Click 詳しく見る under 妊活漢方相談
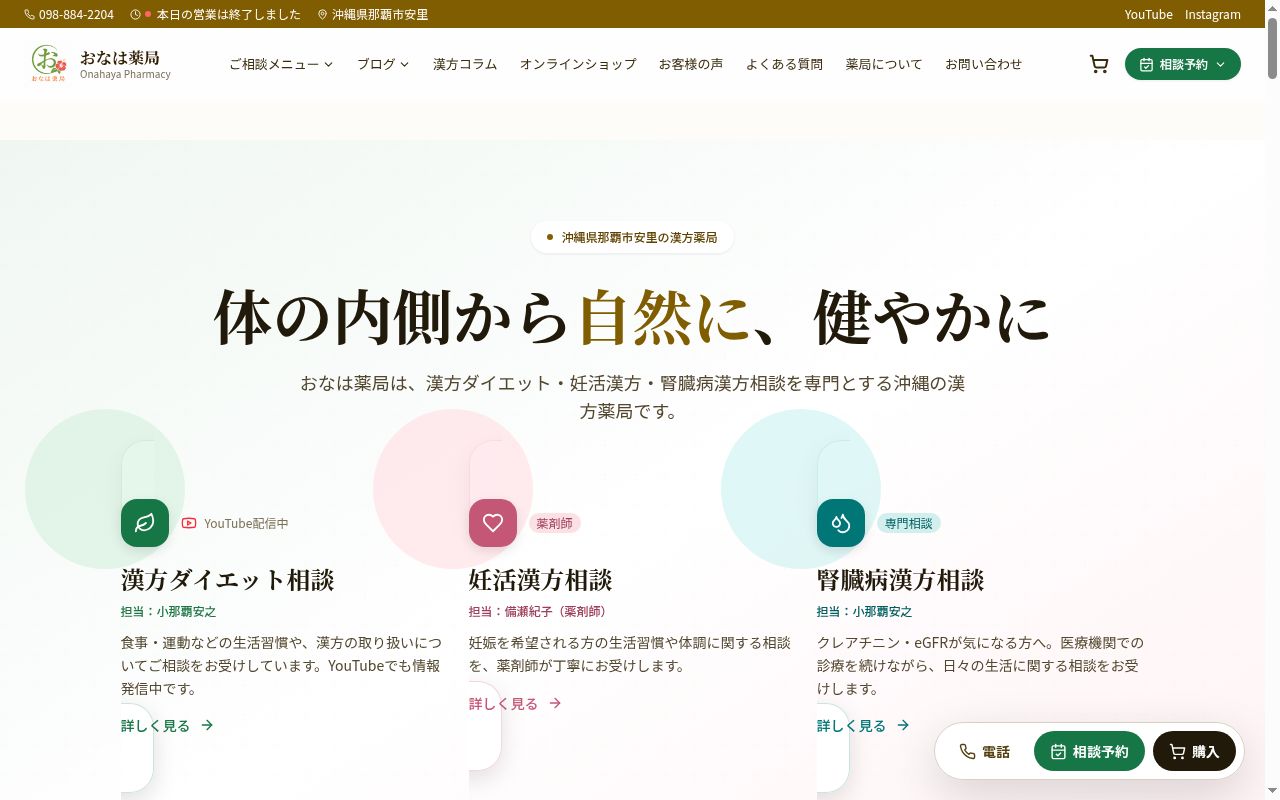Viewport: 1280px width, 800px height. 516,704
